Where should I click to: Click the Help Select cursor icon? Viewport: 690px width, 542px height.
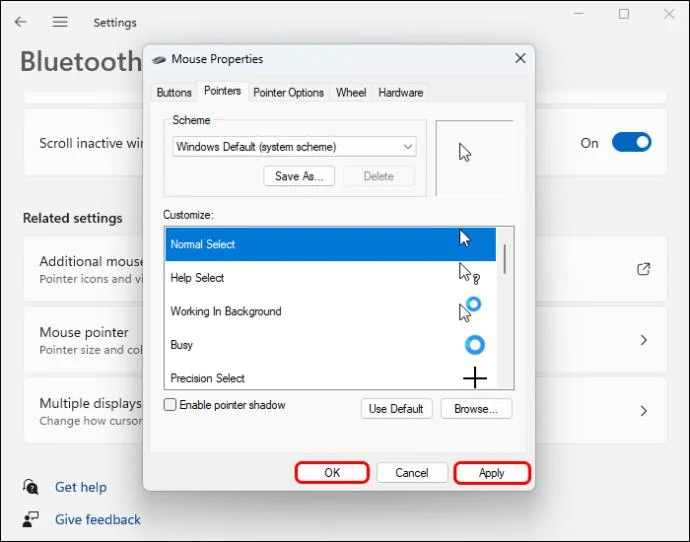(469, 274)
